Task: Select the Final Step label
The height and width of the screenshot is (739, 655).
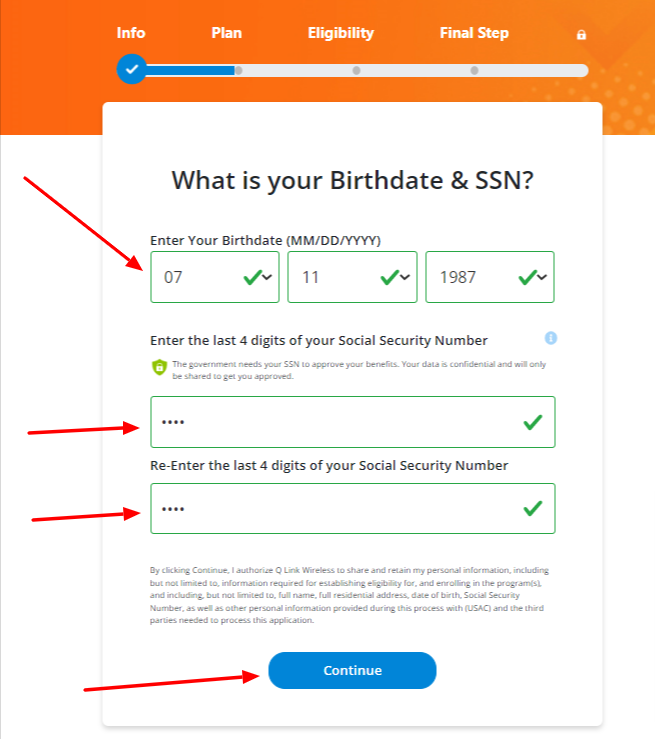Action: pos(474,33)
